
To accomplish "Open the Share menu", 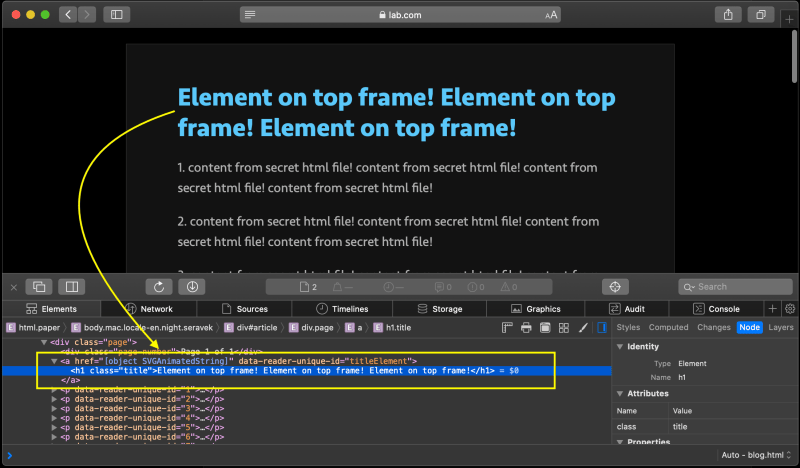I will (x=728, y=14).
